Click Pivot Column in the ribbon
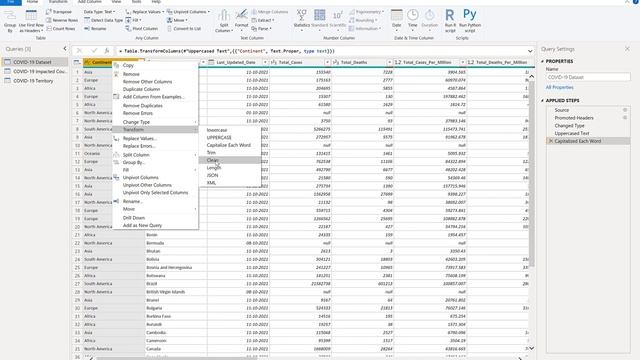 pos(142,29)
